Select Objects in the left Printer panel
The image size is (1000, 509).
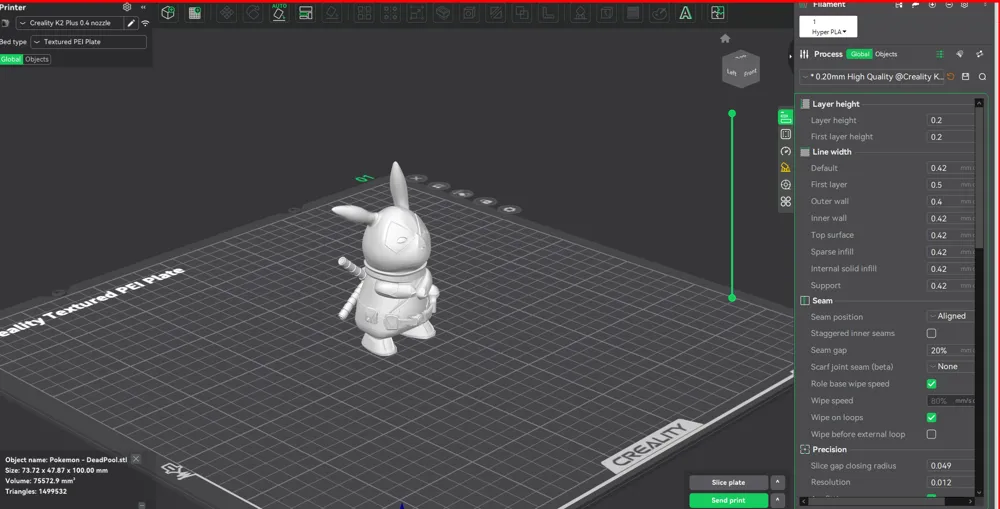[x=37, y=59]
